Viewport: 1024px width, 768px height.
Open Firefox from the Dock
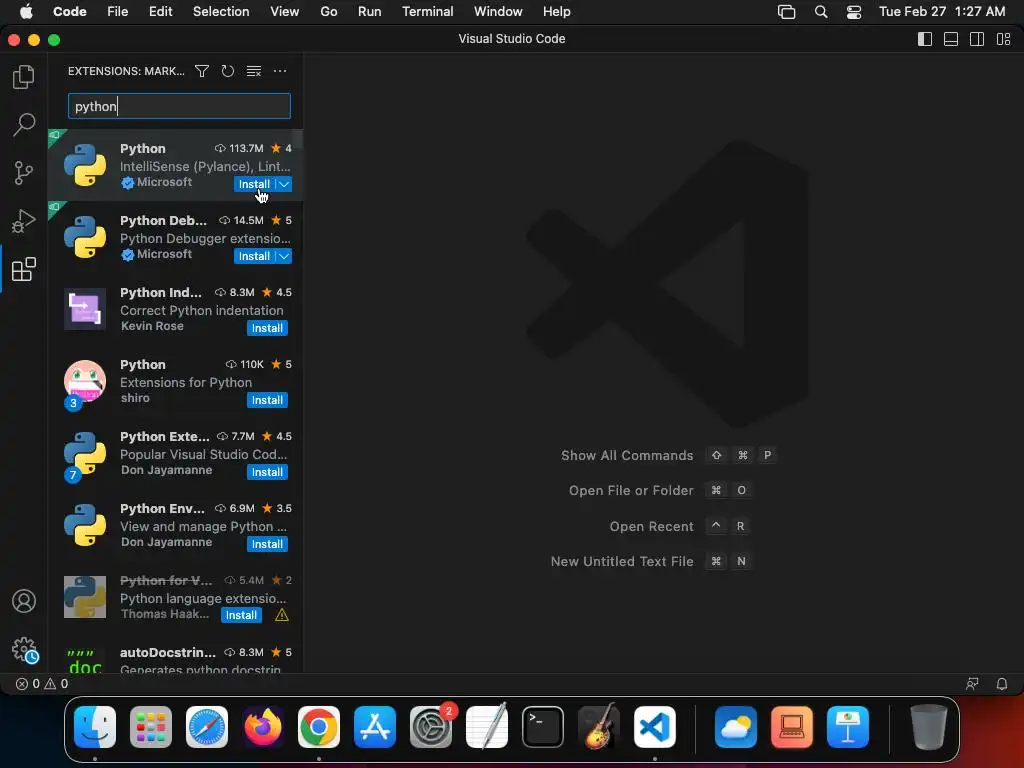click(x=263, y=727)
